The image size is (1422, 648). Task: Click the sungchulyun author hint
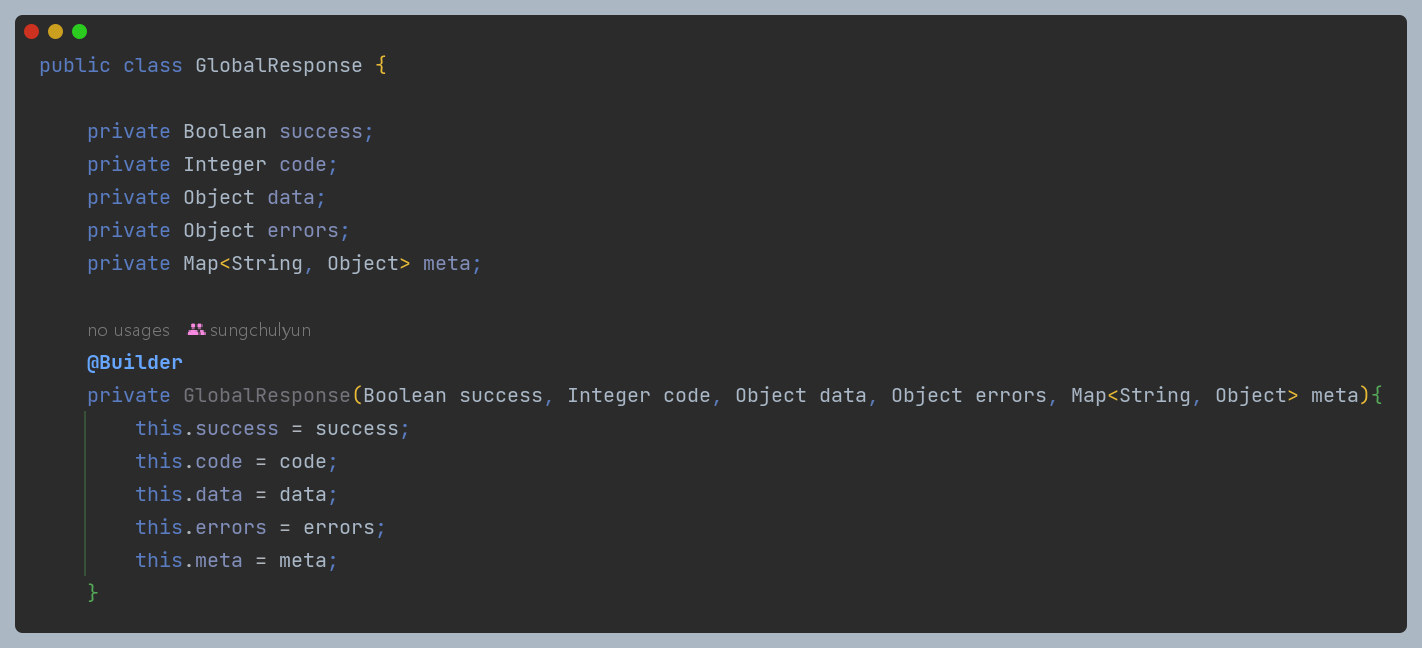260,330
